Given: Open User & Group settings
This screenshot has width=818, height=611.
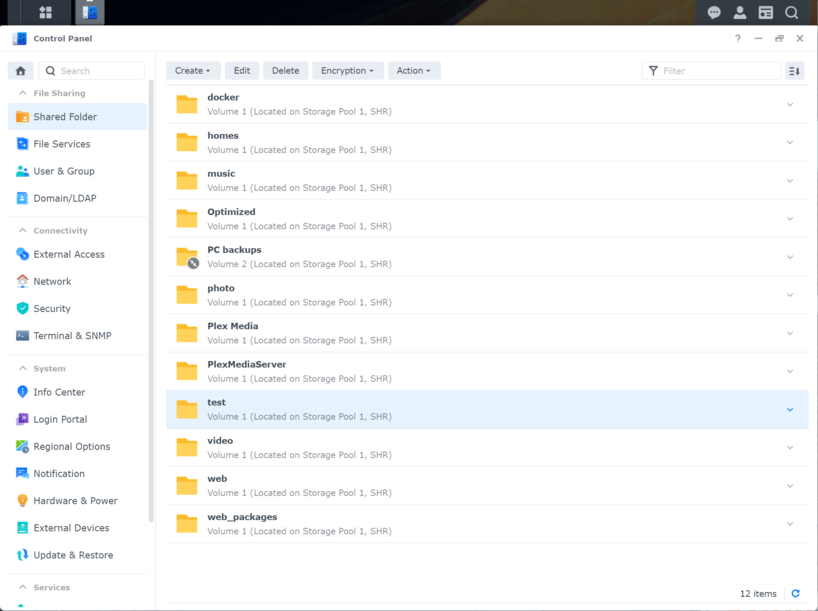Looking at the screenshot, I should point(77,171).
